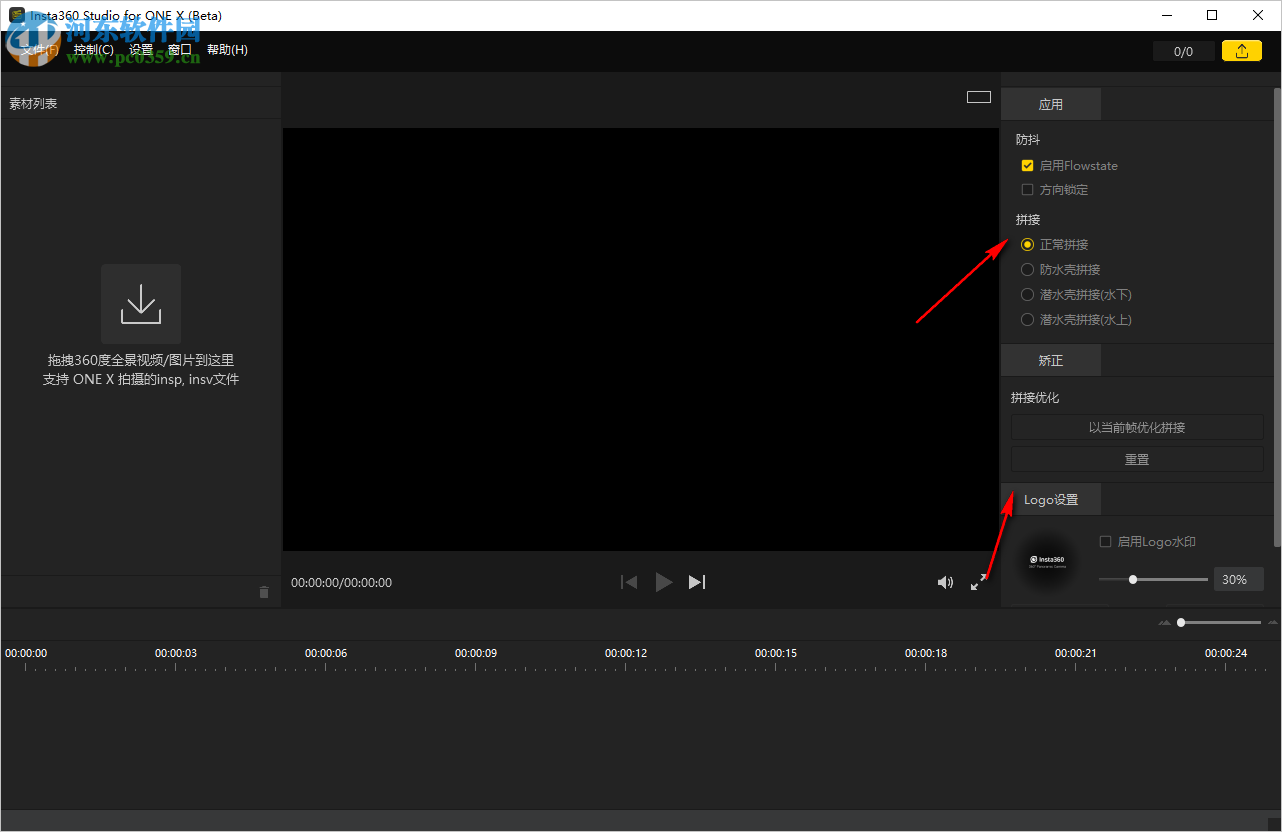The image size is (1282, 832).
Task: Click timeline marker 00:00:03
Action: [176, 653]
